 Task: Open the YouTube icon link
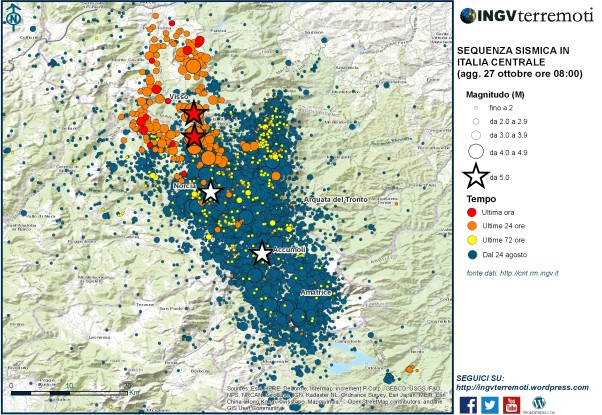[x=511, y=405]
